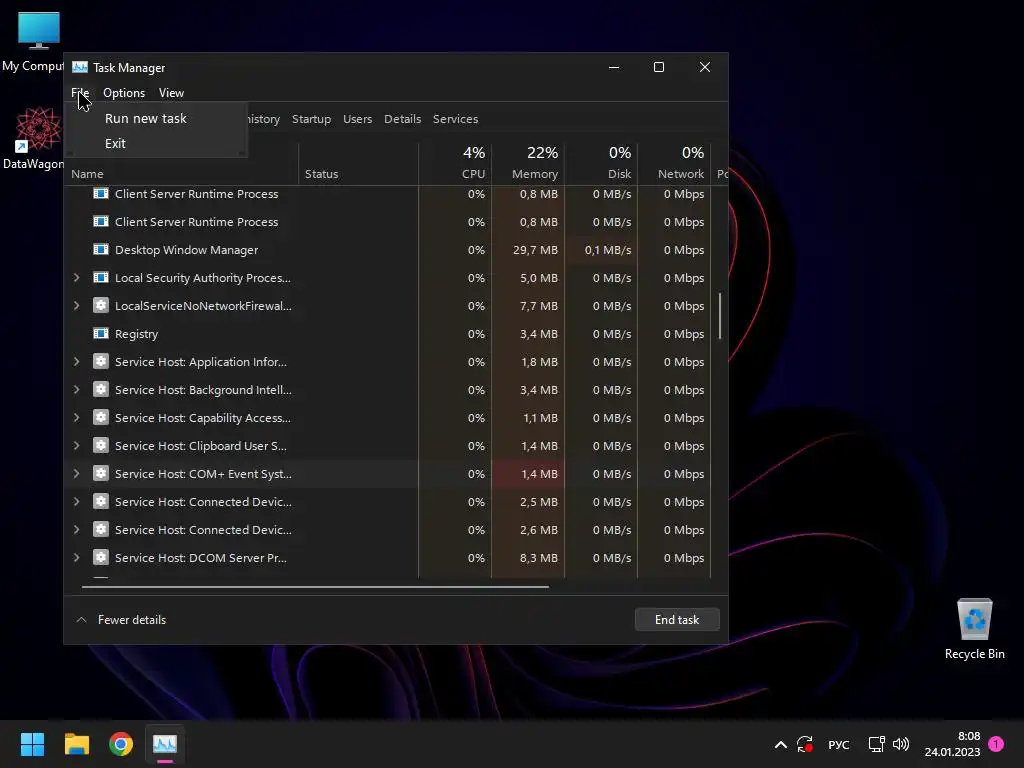
Task: Expand Local Security Authority Process row
Action: [76, 278]
